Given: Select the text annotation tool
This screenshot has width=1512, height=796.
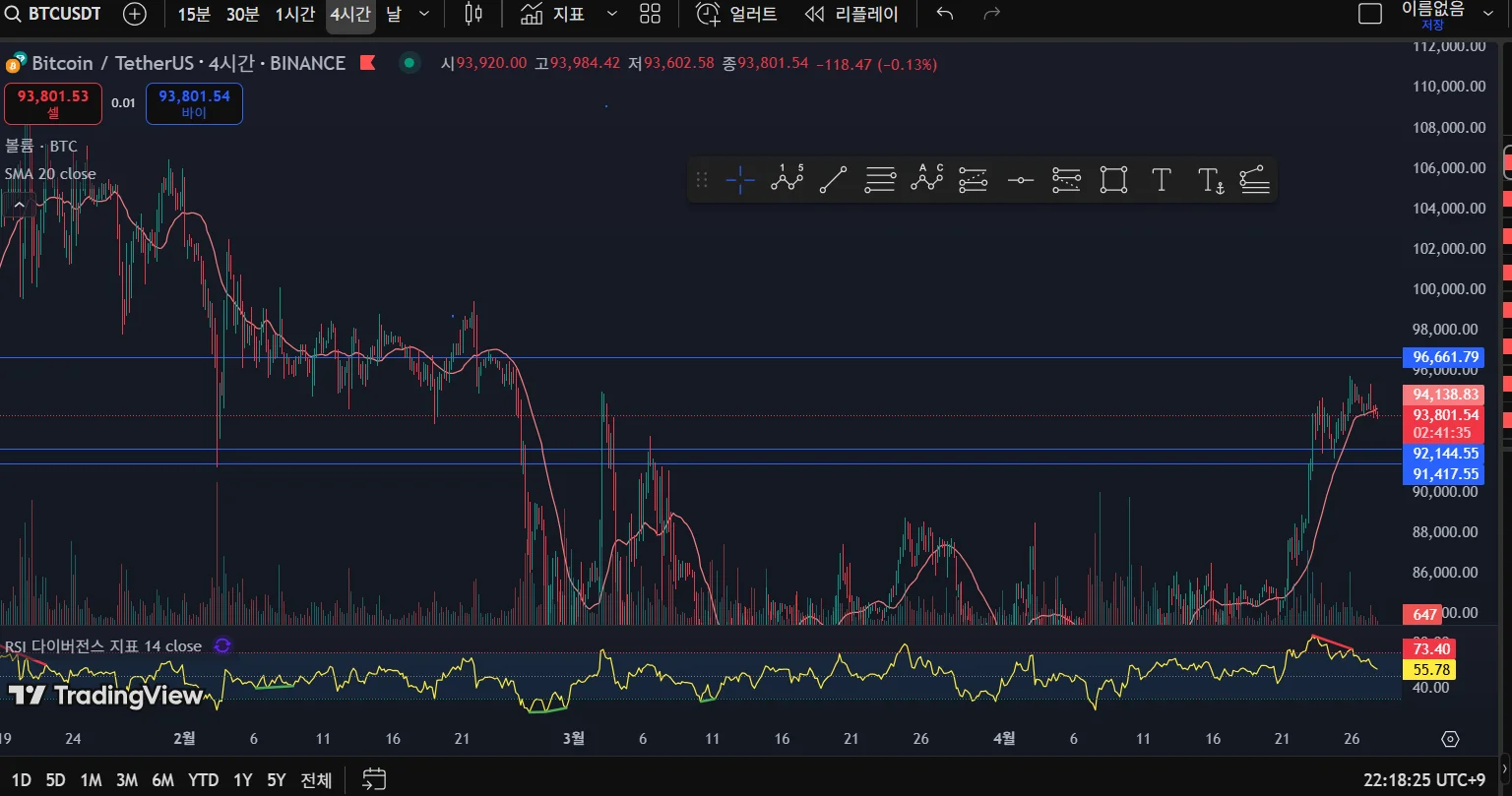Looking at the screenshot, I should click(1161, 180).
